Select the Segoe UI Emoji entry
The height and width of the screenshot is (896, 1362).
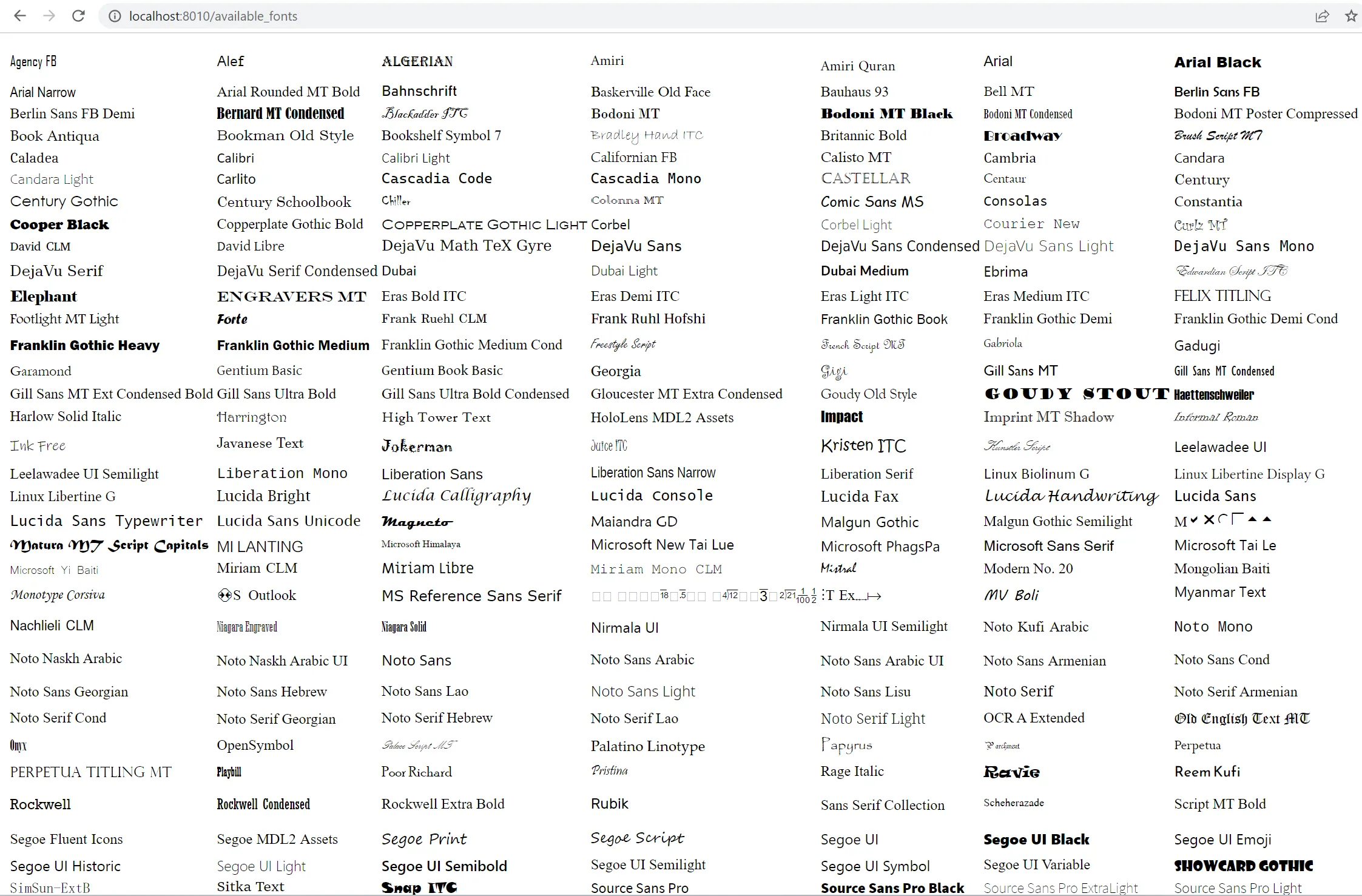tap(1222, 840)
